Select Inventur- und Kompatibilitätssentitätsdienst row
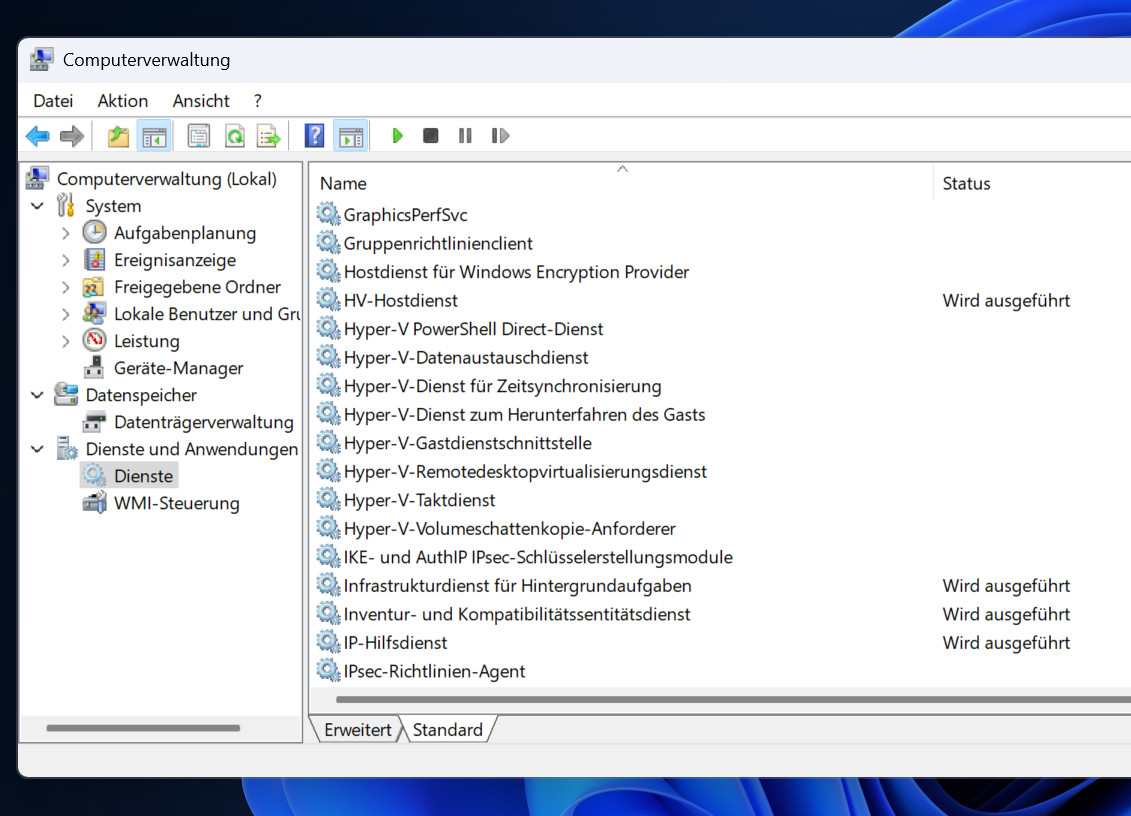 [x=516, y=613]
